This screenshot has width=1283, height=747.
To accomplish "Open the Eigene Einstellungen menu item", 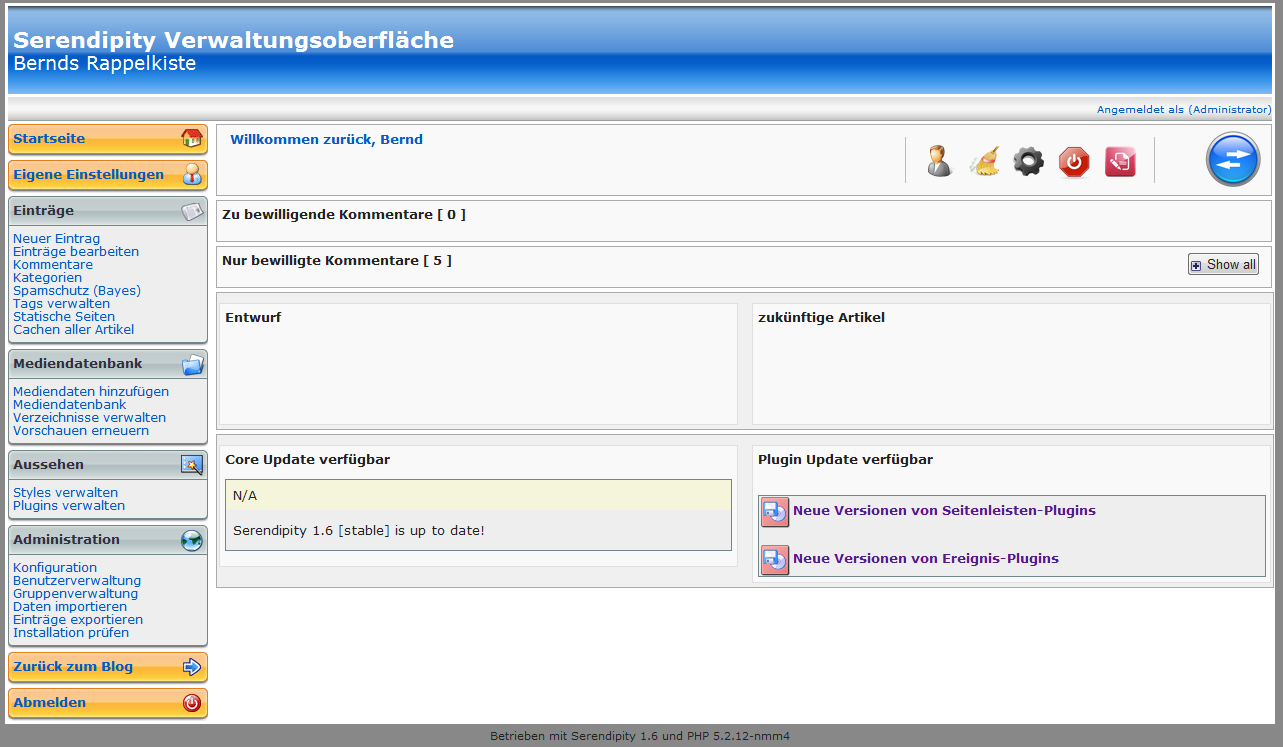I will click(x=88, y=175).
